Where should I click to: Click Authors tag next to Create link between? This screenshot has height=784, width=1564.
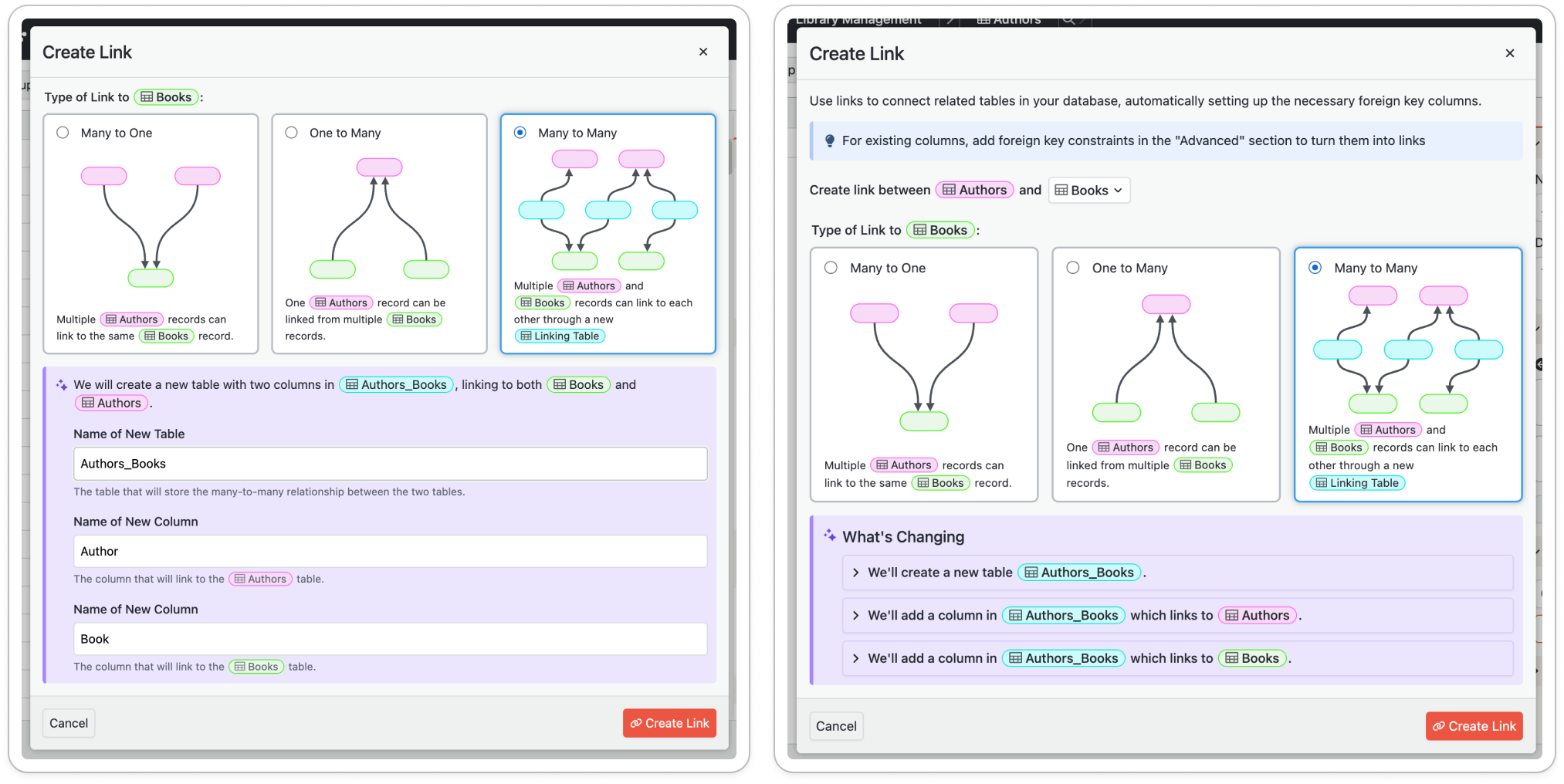tap(974, 190)
